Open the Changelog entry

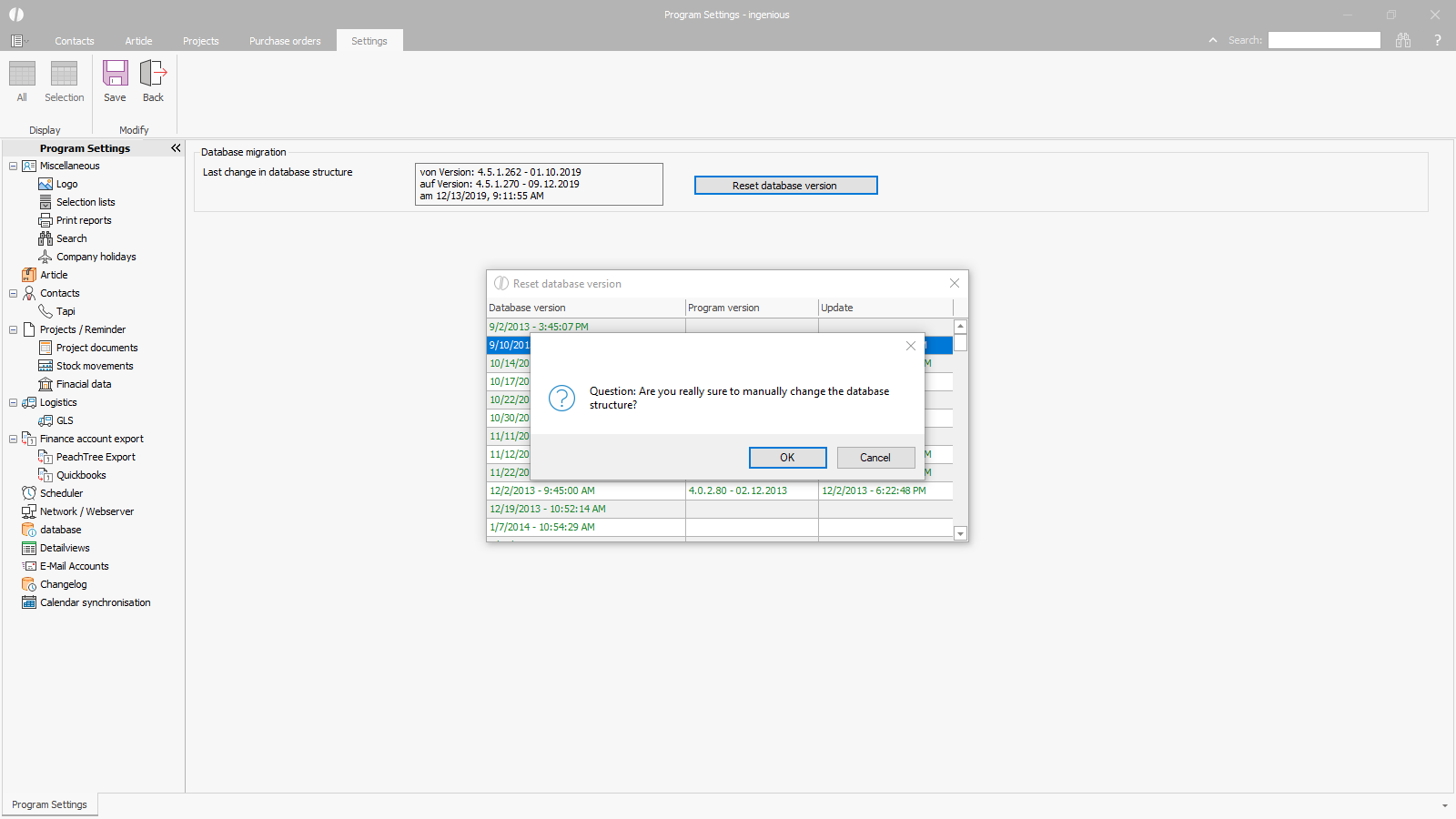63,584
